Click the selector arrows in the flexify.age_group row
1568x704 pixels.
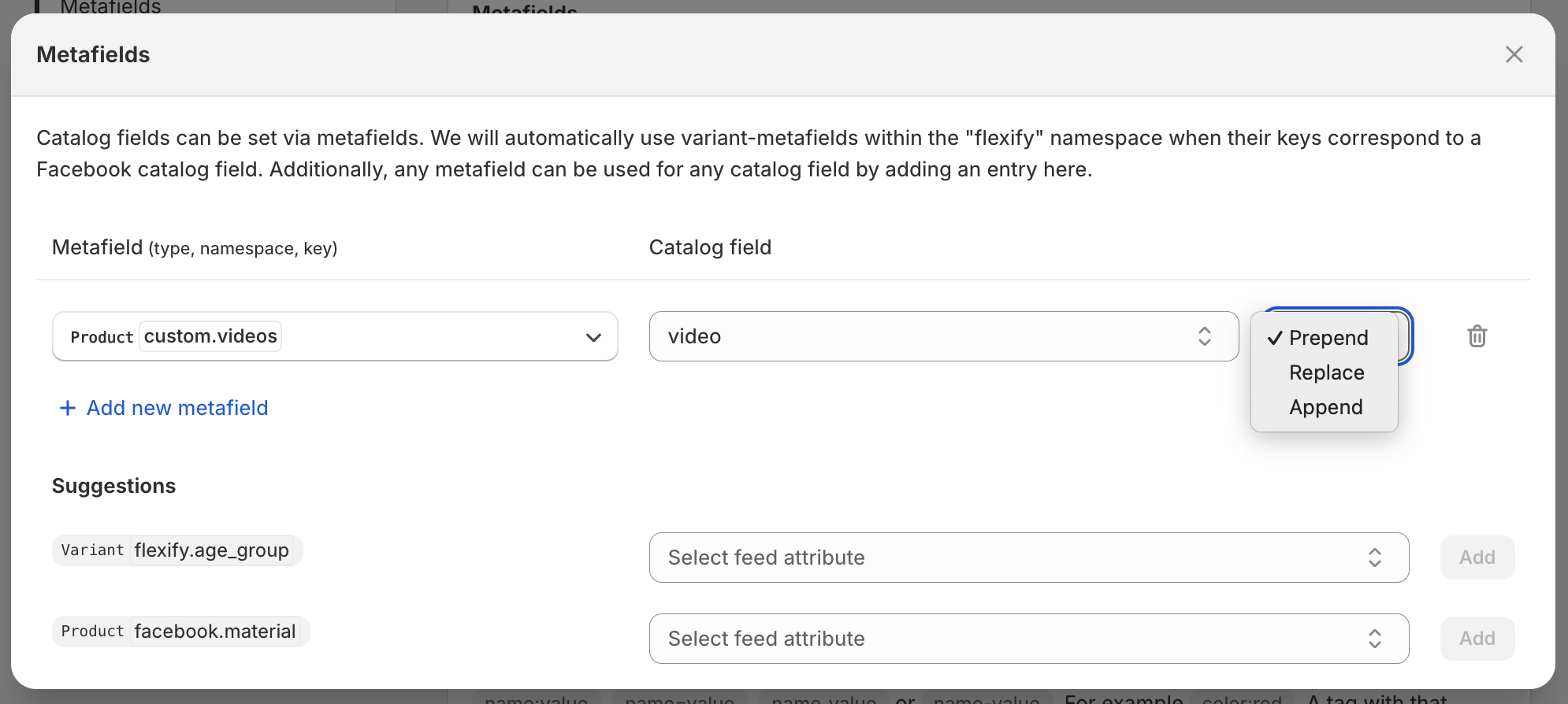pyautogui.click(x=1374, y=558)
